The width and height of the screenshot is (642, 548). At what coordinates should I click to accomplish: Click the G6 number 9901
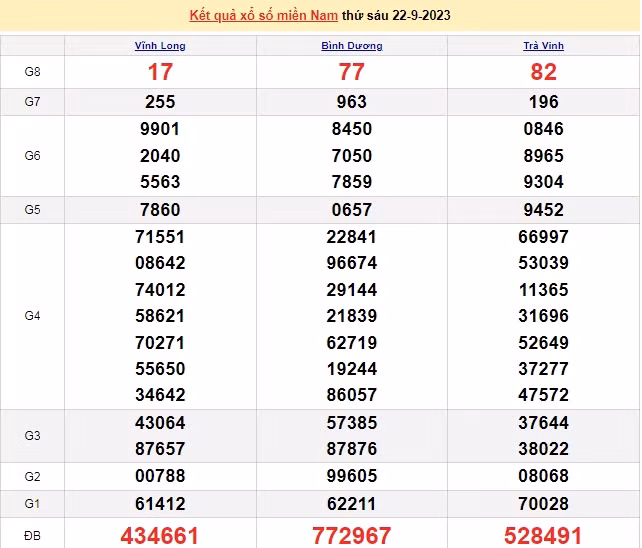point(160,129)
